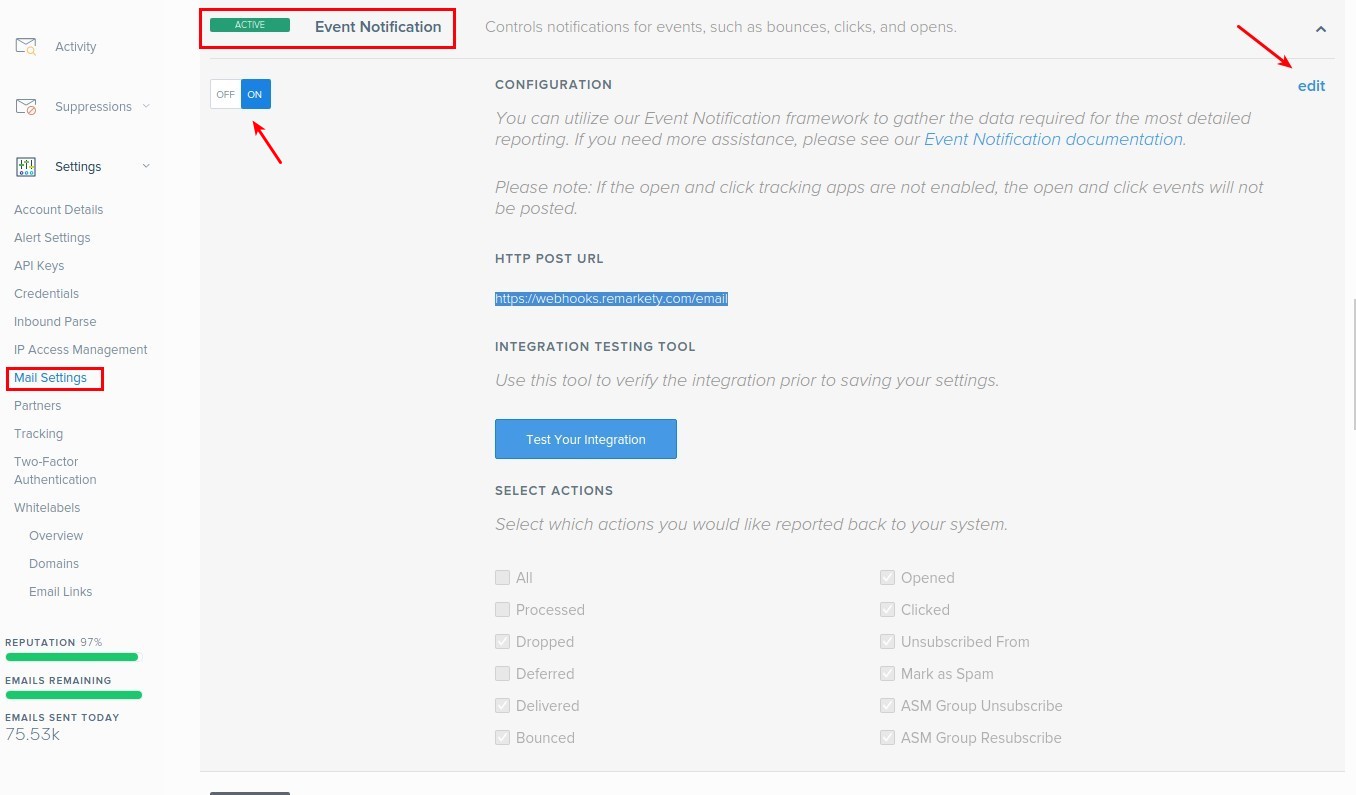Open the Whitelabels section
The height and width of the screenshot is (795, 1356).
[47, 508]
